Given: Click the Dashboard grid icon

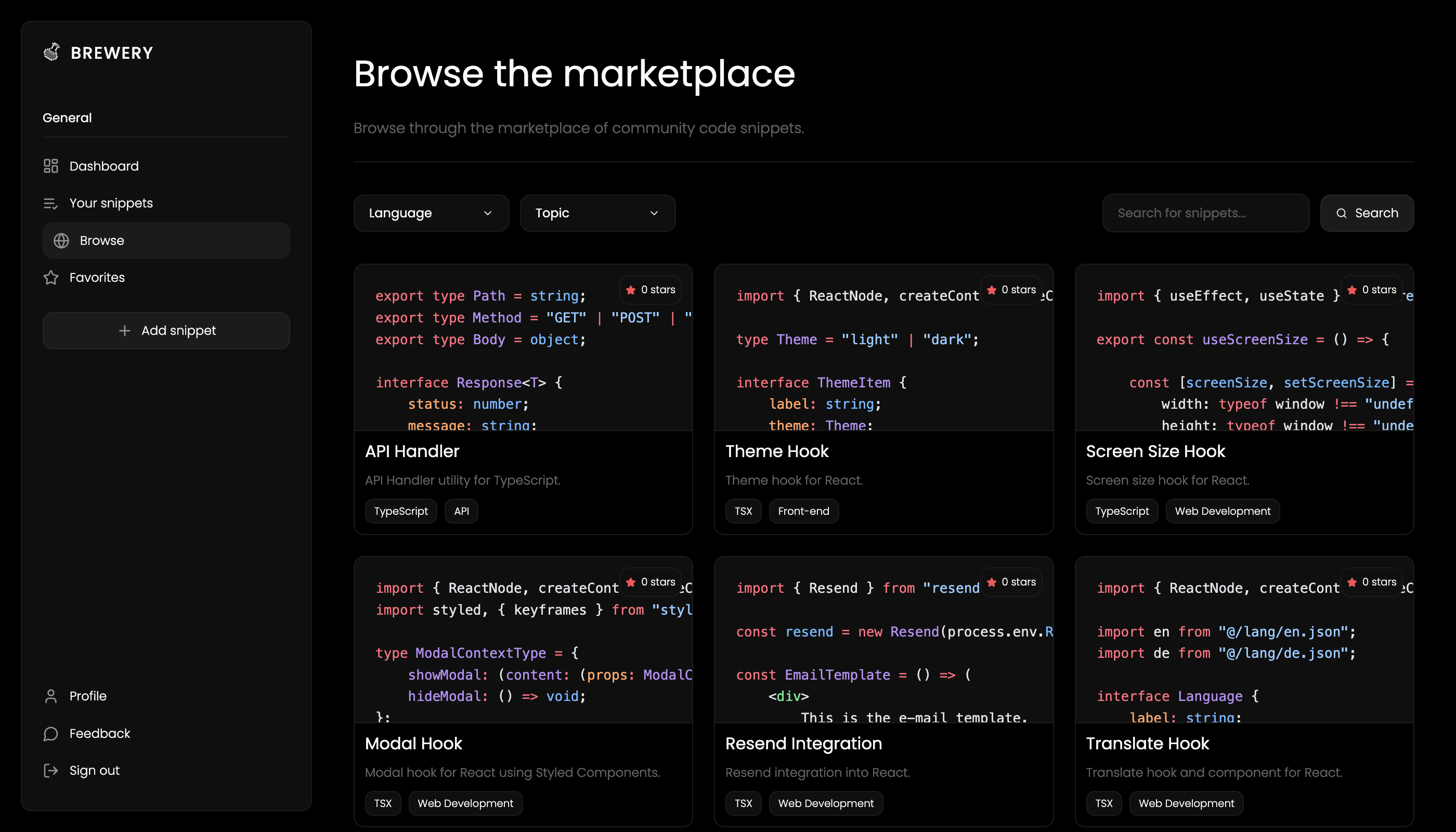Looking at the screenshot, I should click(x=51, y=166).
